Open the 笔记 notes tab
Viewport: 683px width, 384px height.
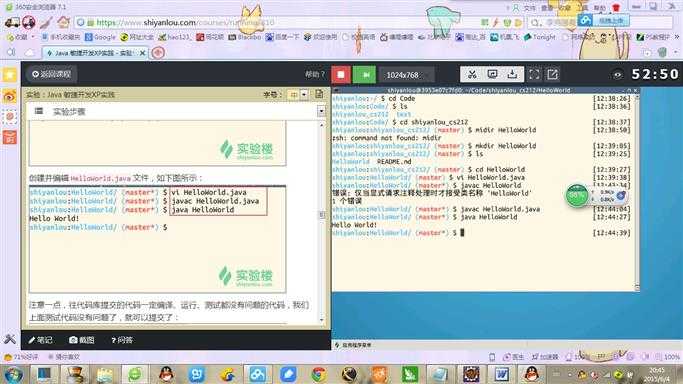click(x=40, y=340)
